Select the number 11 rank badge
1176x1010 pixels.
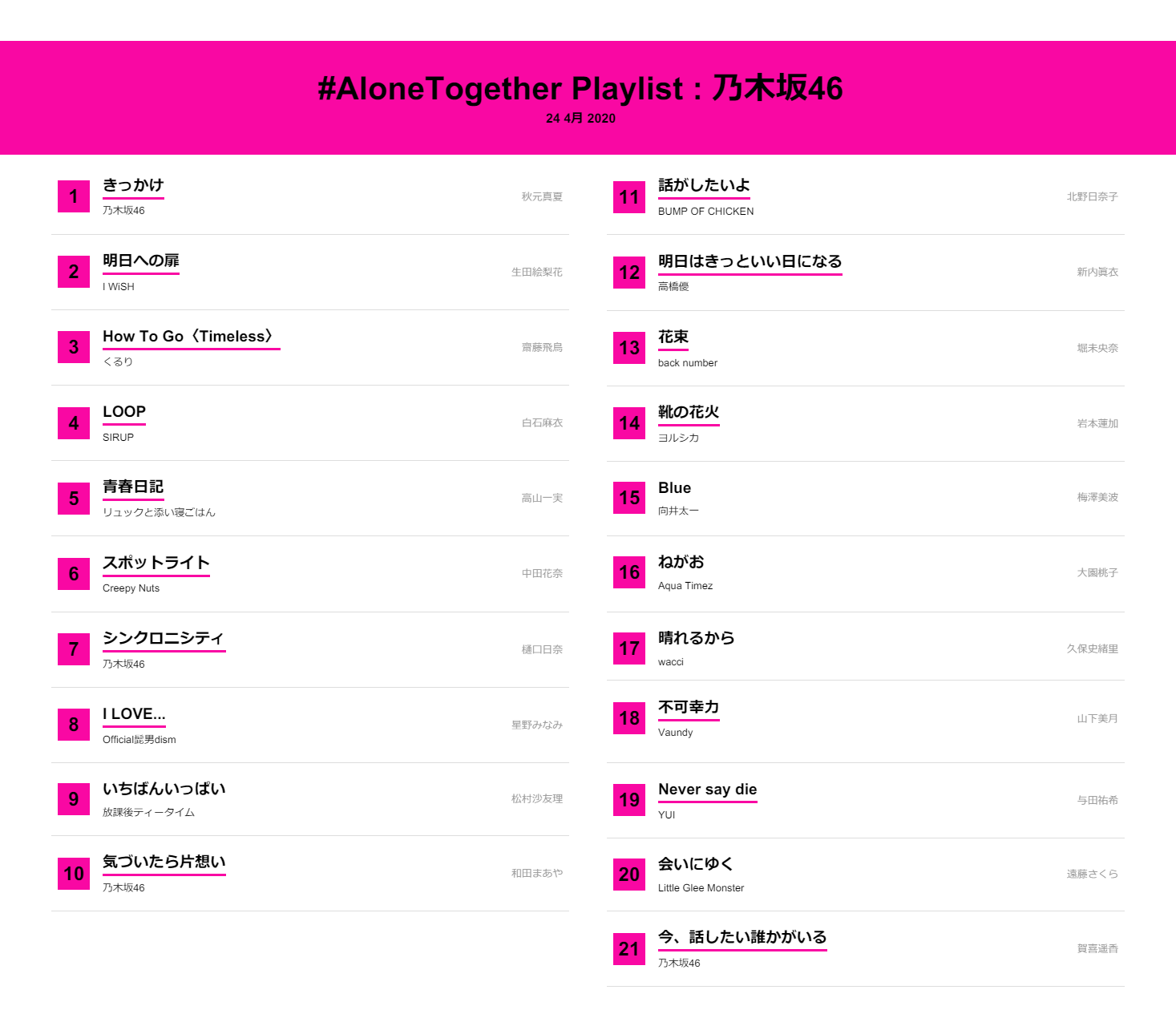tap(629, 197)
